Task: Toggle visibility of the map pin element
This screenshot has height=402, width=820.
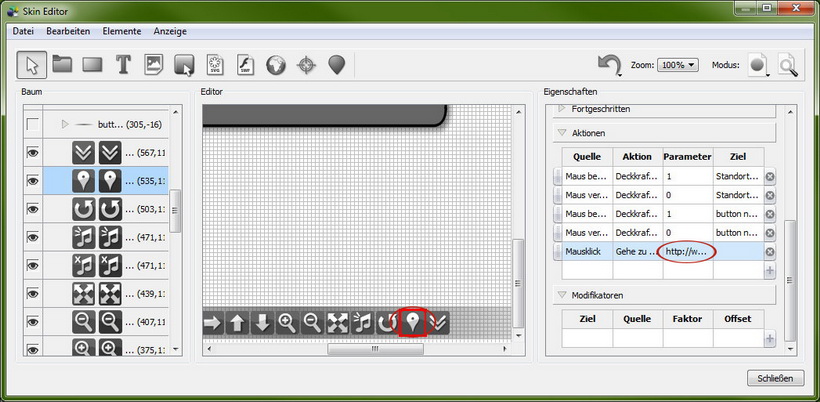Action: pyautogui.click(x=34, y=181)
